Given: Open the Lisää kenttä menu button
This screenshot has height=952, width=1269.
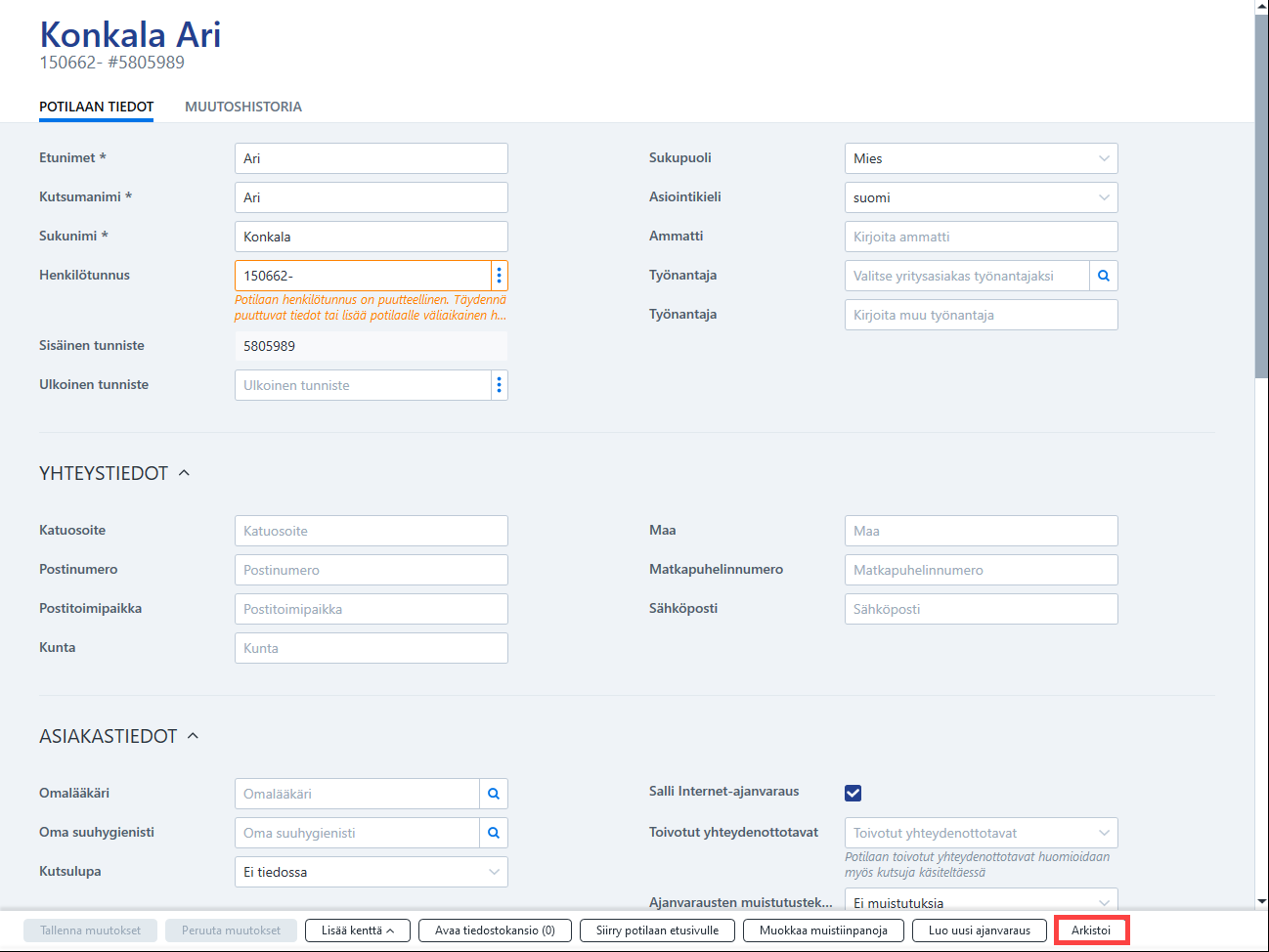Looking at the screenshot, I should click(358, 930).
